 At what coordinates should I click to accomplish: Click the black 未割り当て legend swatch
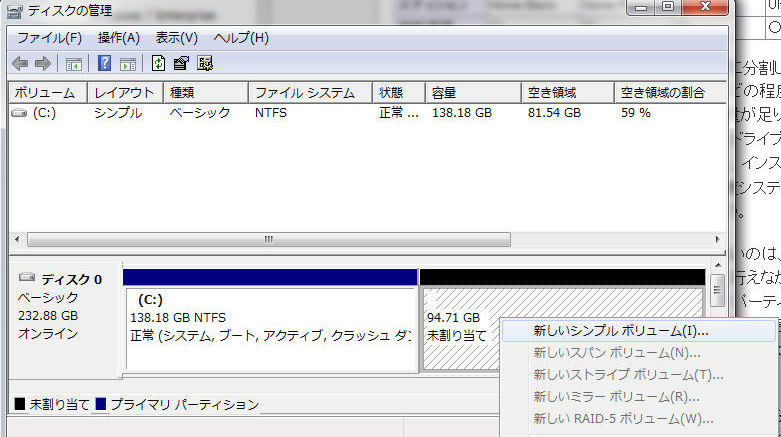click(19, 404)
